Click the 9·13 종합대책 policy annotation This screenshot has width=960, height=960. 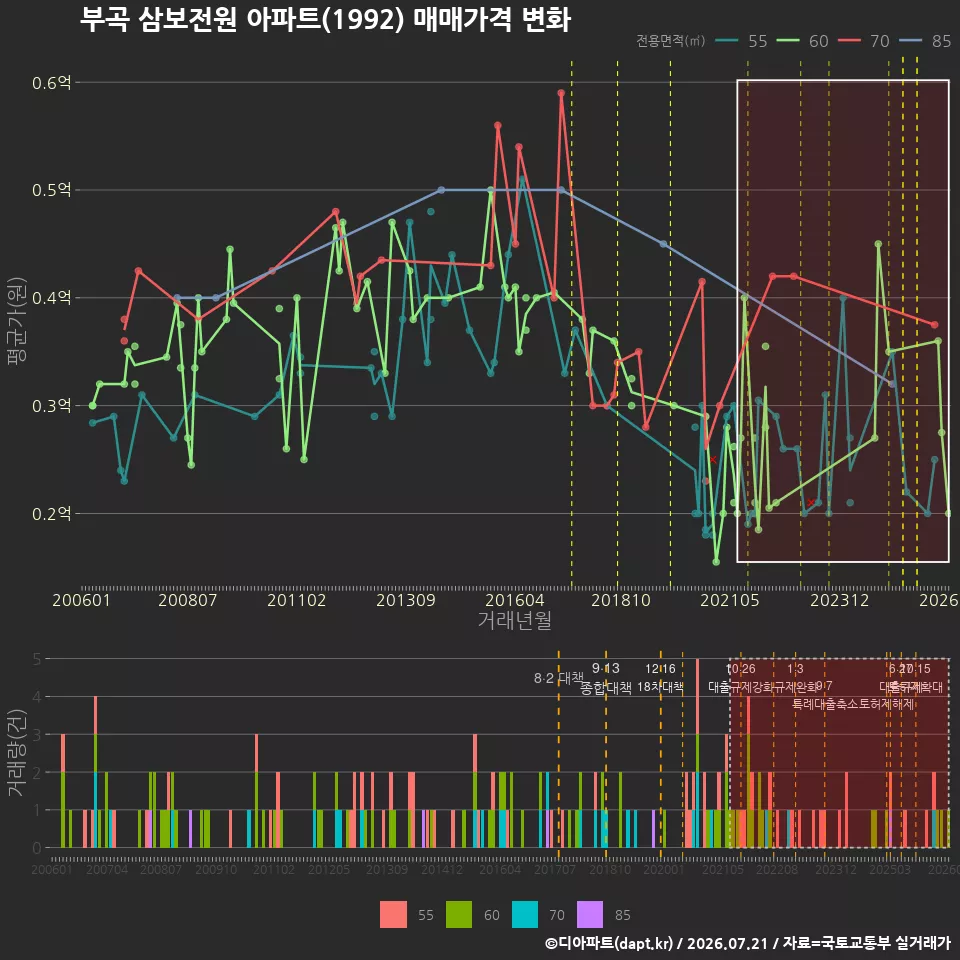click(606, 678)
